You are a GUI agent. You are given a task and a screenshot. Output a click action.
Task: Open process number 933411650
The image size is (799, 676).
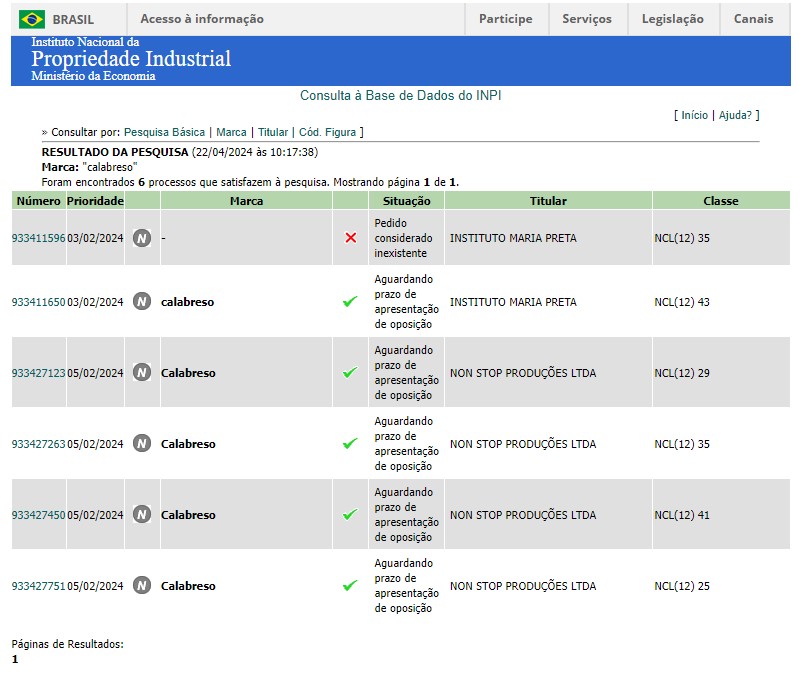[39, 302]
